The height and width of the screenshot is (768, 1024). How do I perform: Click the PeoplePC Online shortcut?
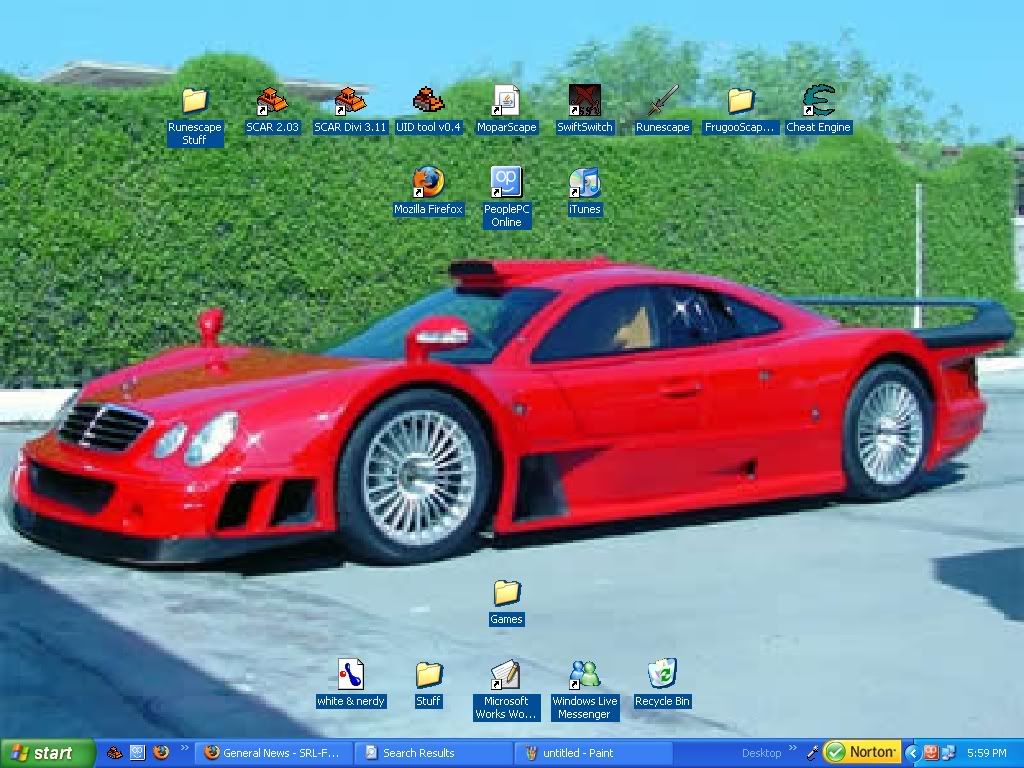[x=506, y=183]
